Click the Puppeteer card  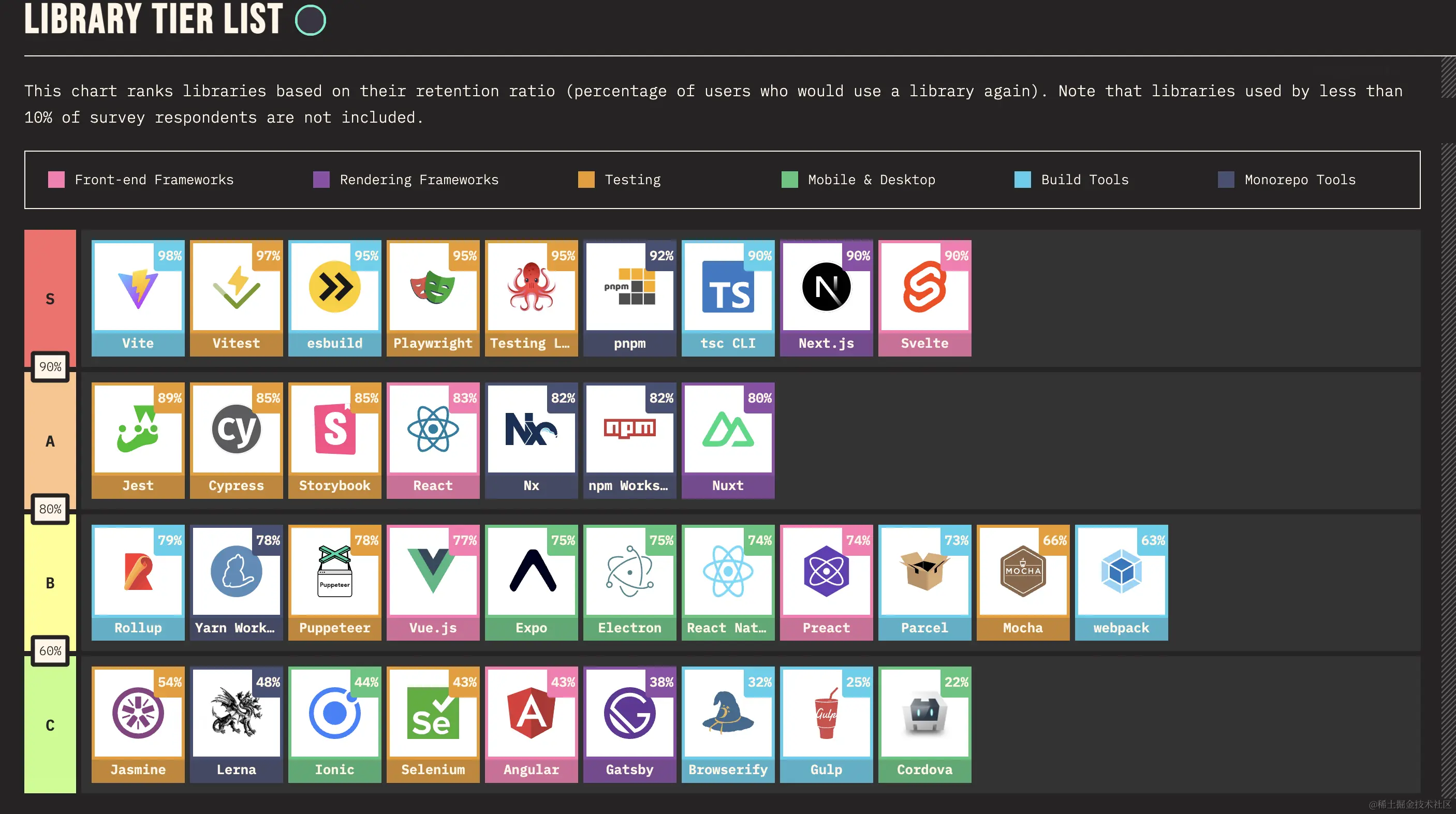click(334, 583)
